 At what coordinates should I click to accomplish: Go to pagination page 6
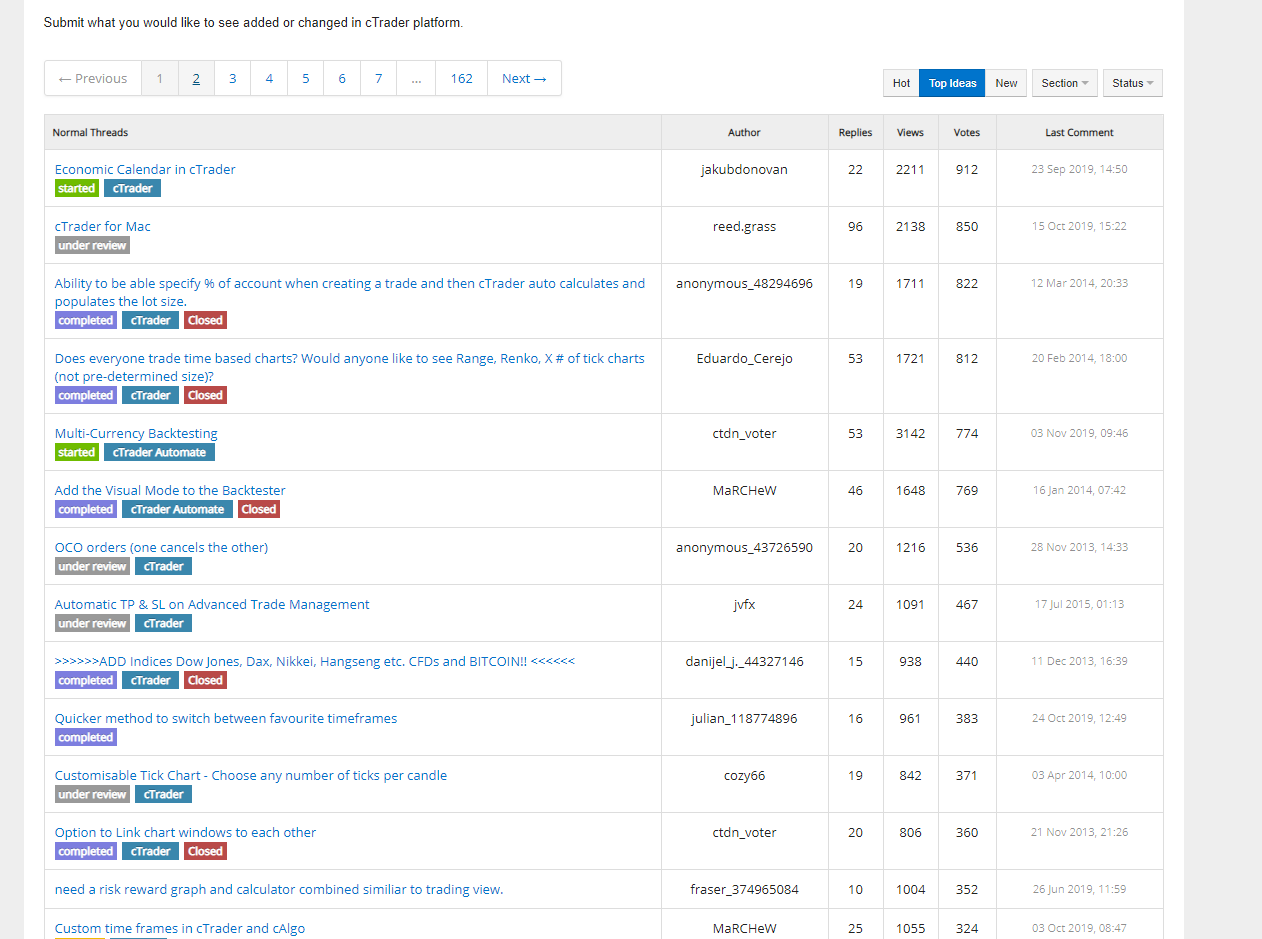point(342,78)
